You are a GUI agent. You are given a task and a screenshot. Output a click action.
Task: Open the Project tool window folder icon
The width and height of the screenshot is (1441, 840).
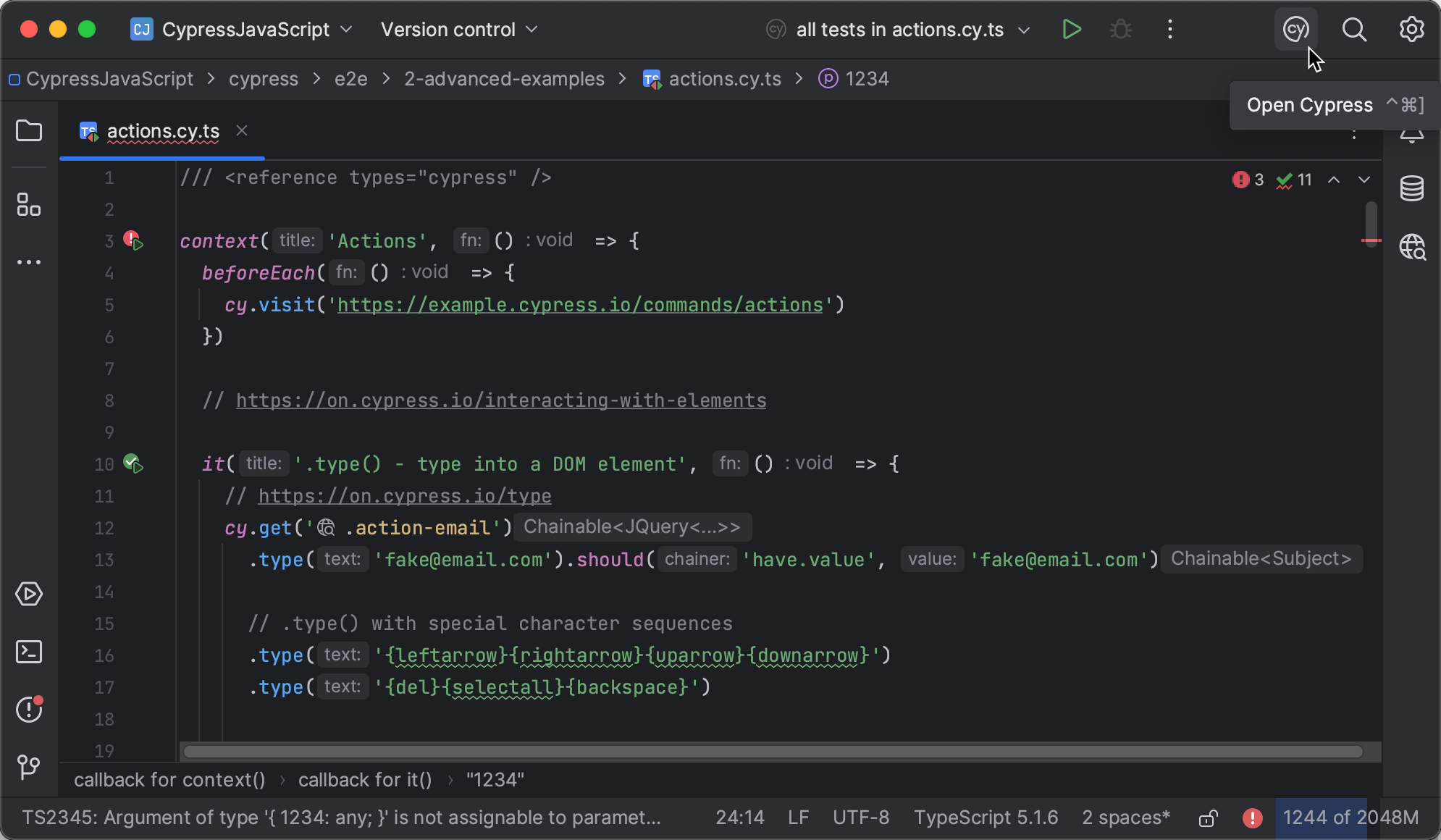tap(29, 130)
